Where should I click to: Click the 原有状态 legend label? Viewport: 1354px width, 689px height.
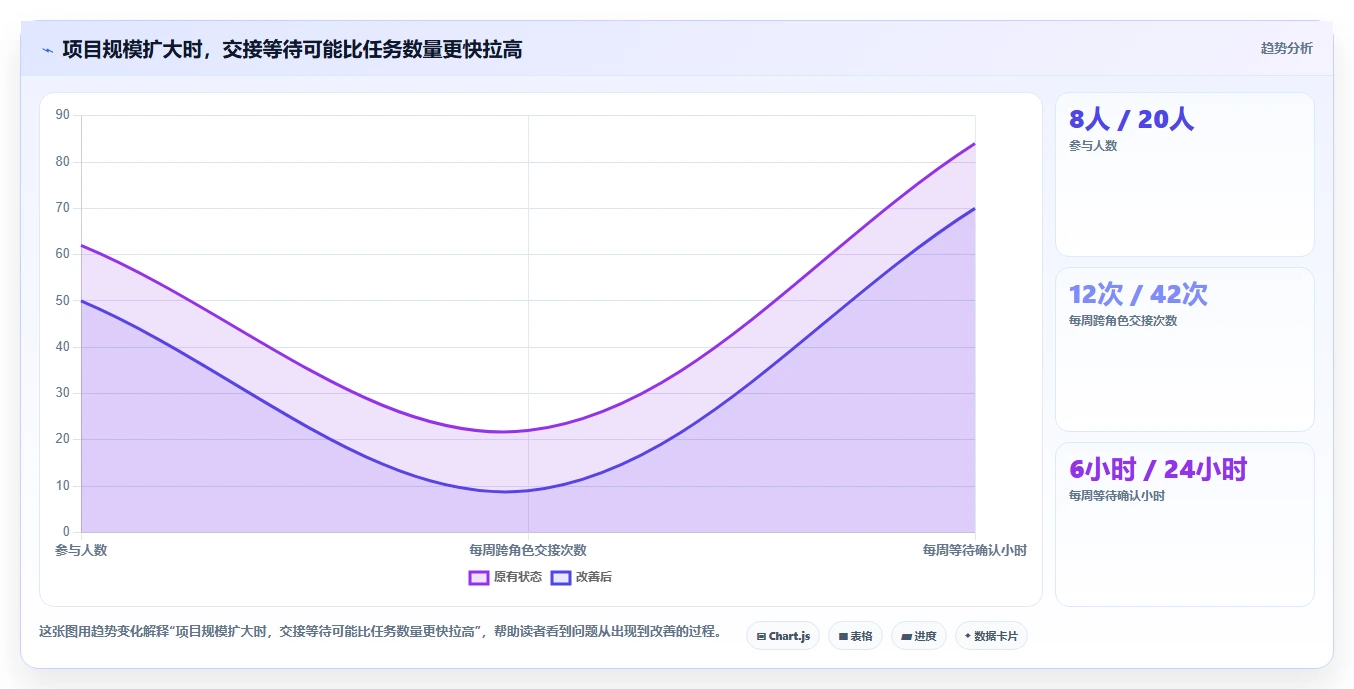(517, 577)
